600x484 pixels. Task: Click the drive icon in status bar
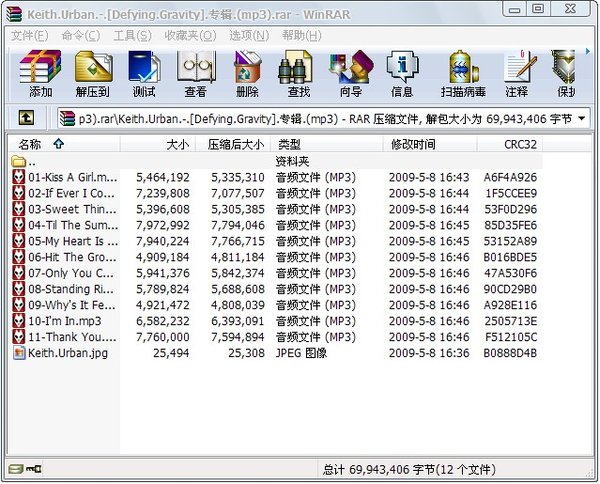(16, 469)
